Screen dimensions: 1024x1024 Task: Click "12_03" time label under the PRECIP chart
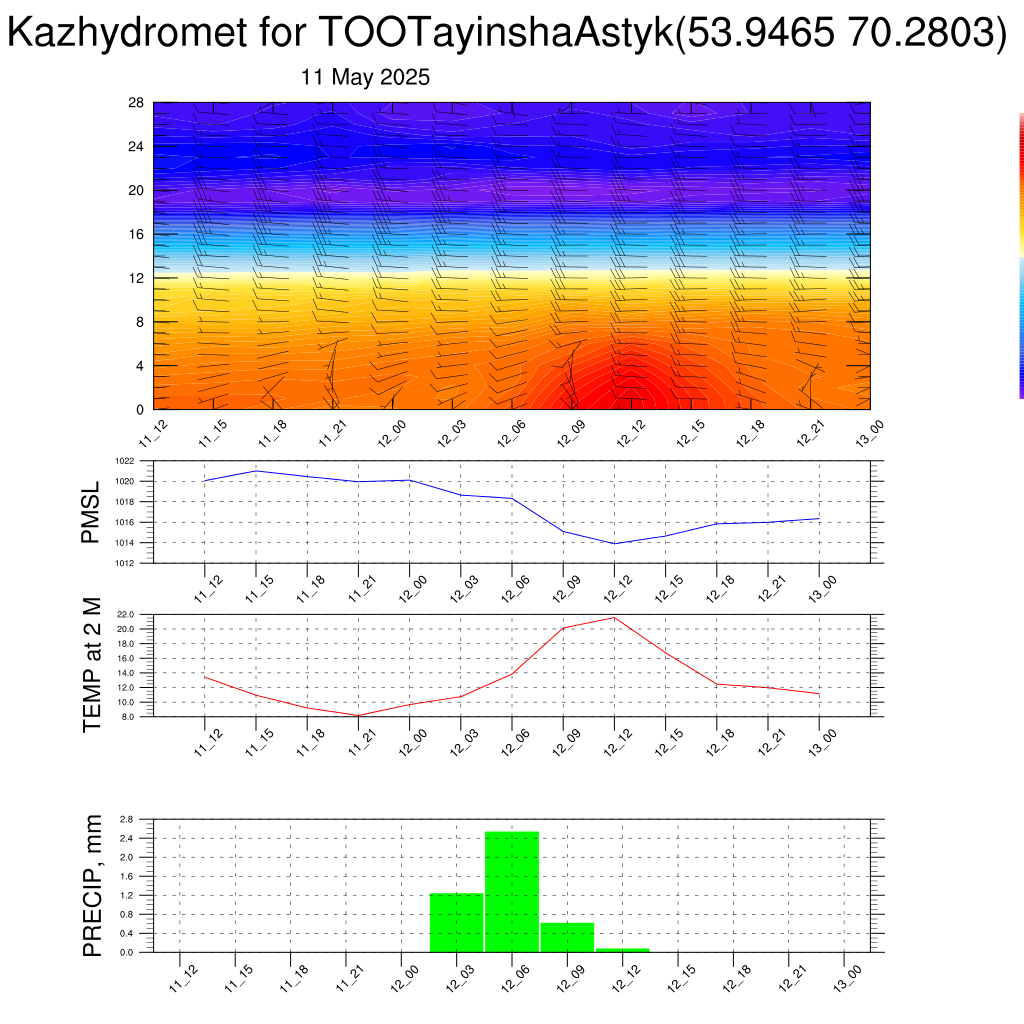[458, 978]
